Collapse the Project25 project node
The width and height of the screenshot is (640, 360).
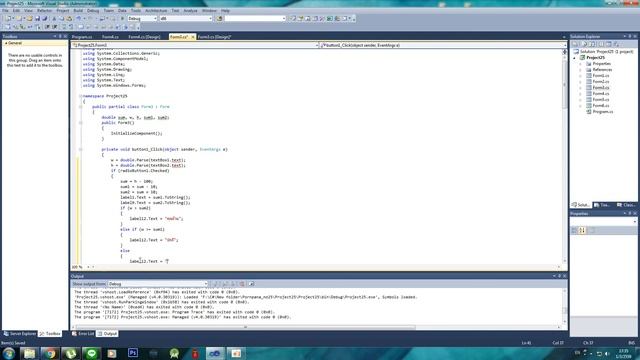point(575,58)
